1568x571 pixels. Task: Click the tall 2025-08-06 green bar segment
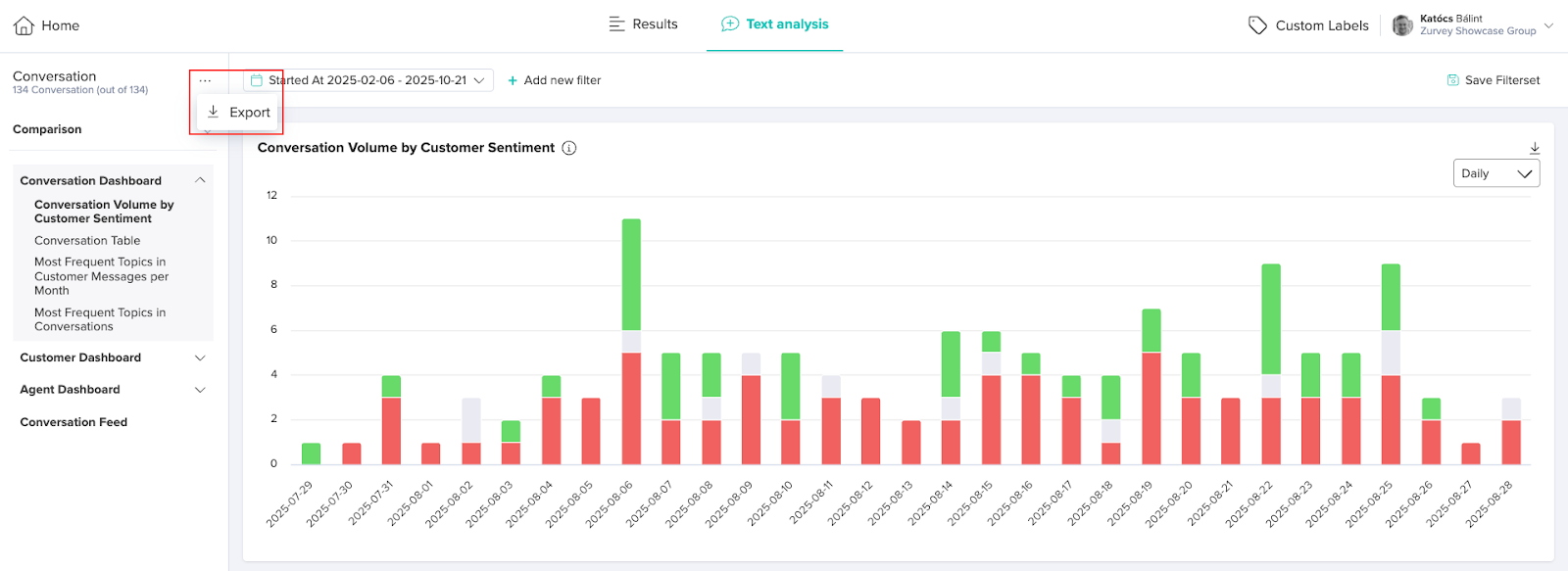631,274
